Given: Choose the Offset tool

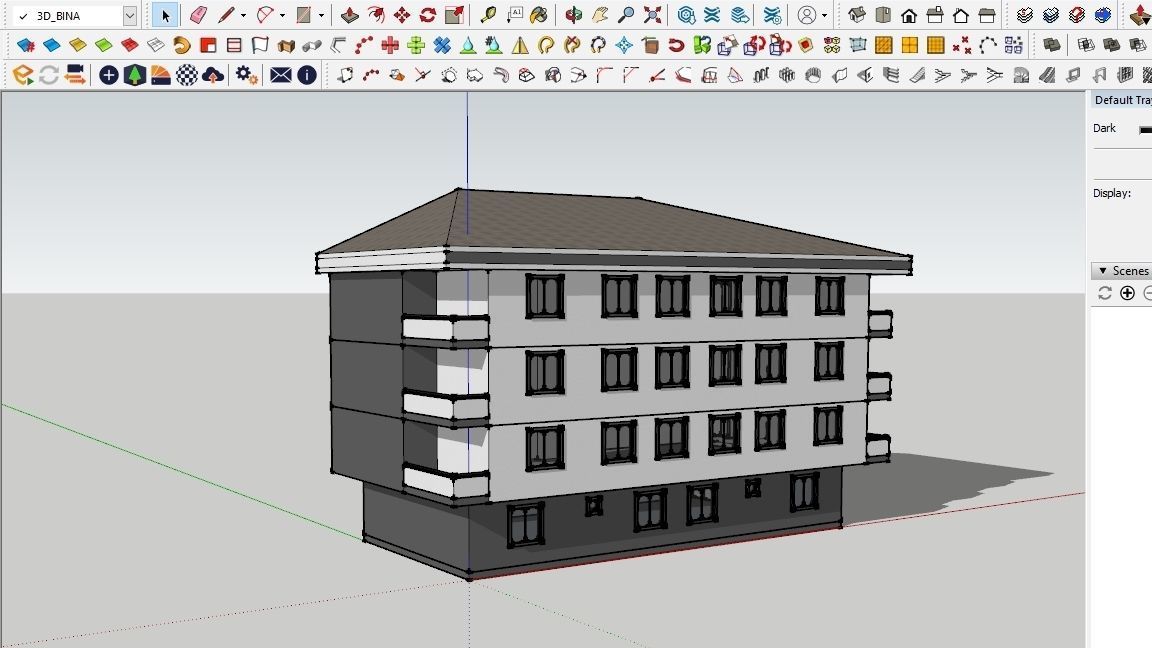Looking at the screenshot, I should tap(376, 15).
